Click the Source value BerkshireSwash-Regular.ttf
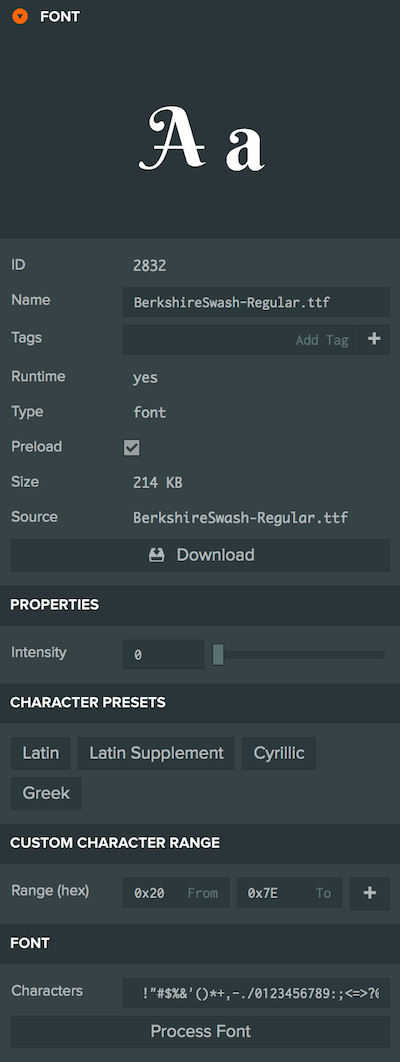 tap(241, 518)
